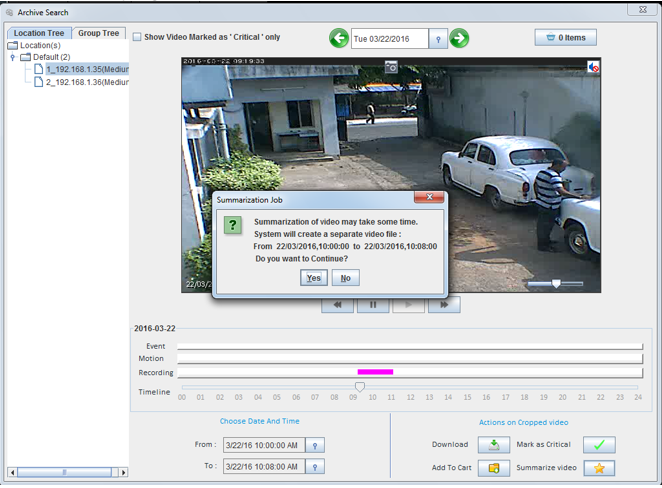662x488 pixels.
Task: Click the Summarize video star icon
Action: (599, 468)
